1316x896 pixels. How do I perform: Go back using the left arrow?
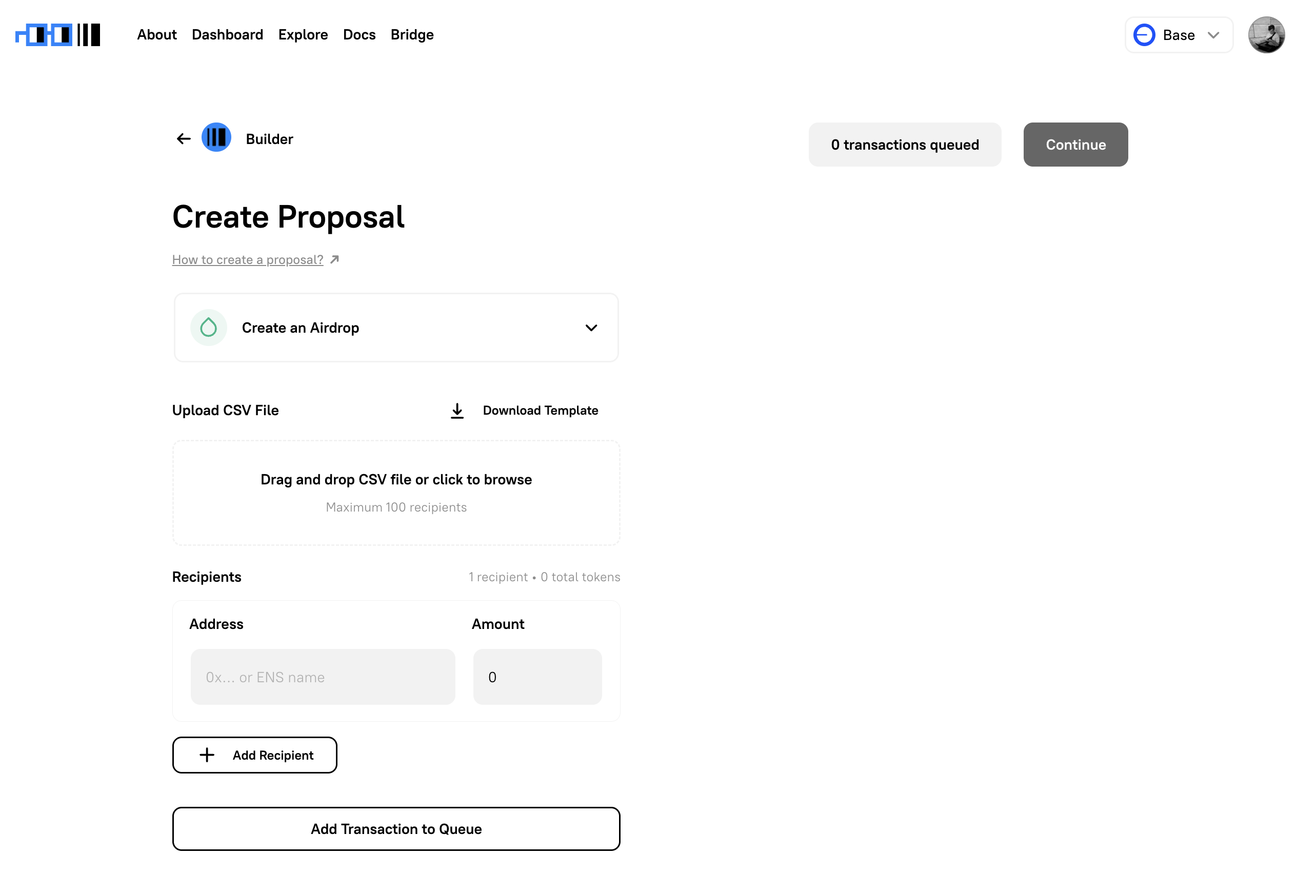point(184,139)
